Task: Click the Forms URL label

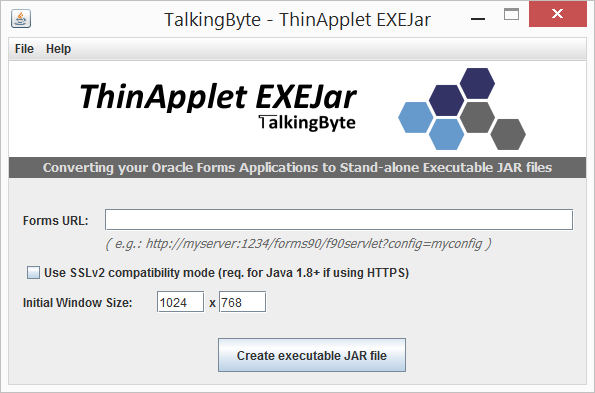Action: (55, 221)
